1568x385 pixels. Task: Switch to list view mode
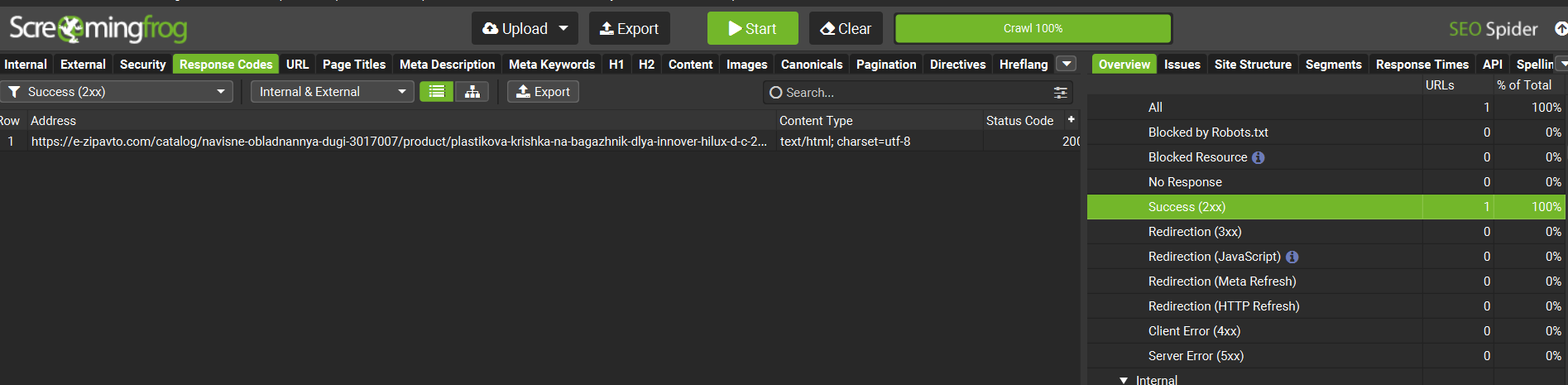click(x=436, y=92)
